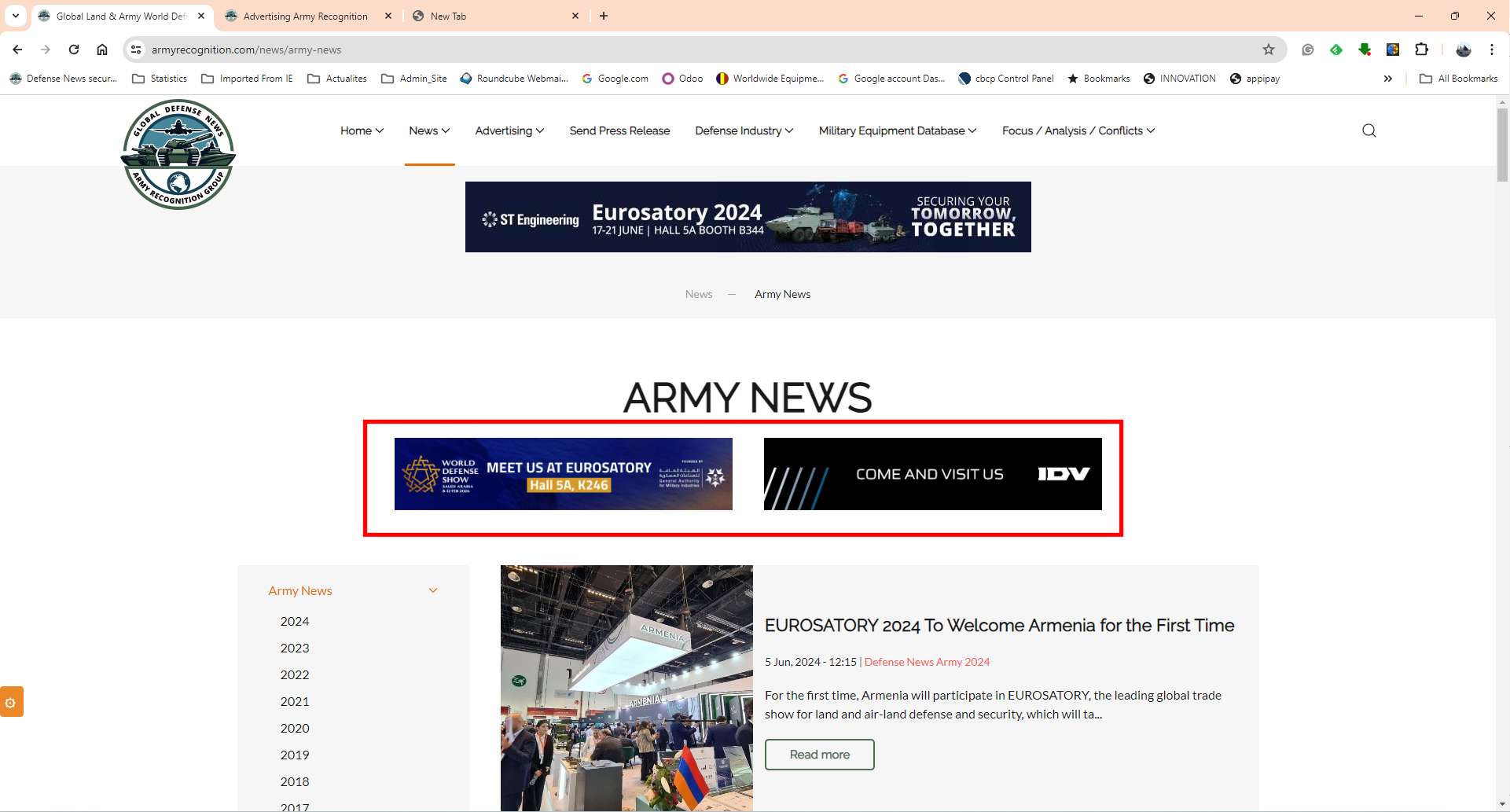Viewport: 1510px width, 812px height.
Task: Click the Army Recognition Group logo
Action: pyautogui.click(x=178, y=154)
